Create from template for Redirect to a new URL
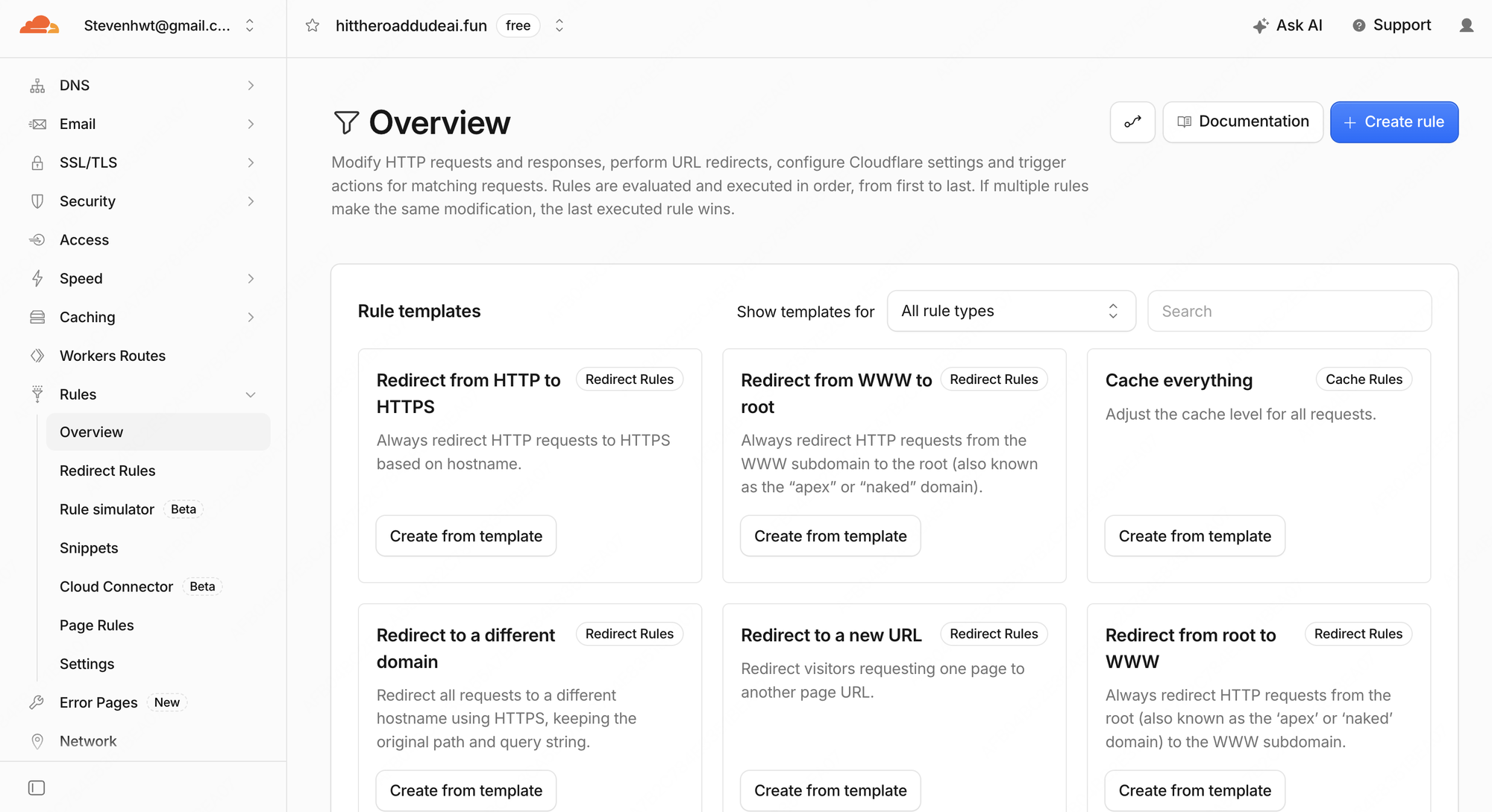 point(830,790)
